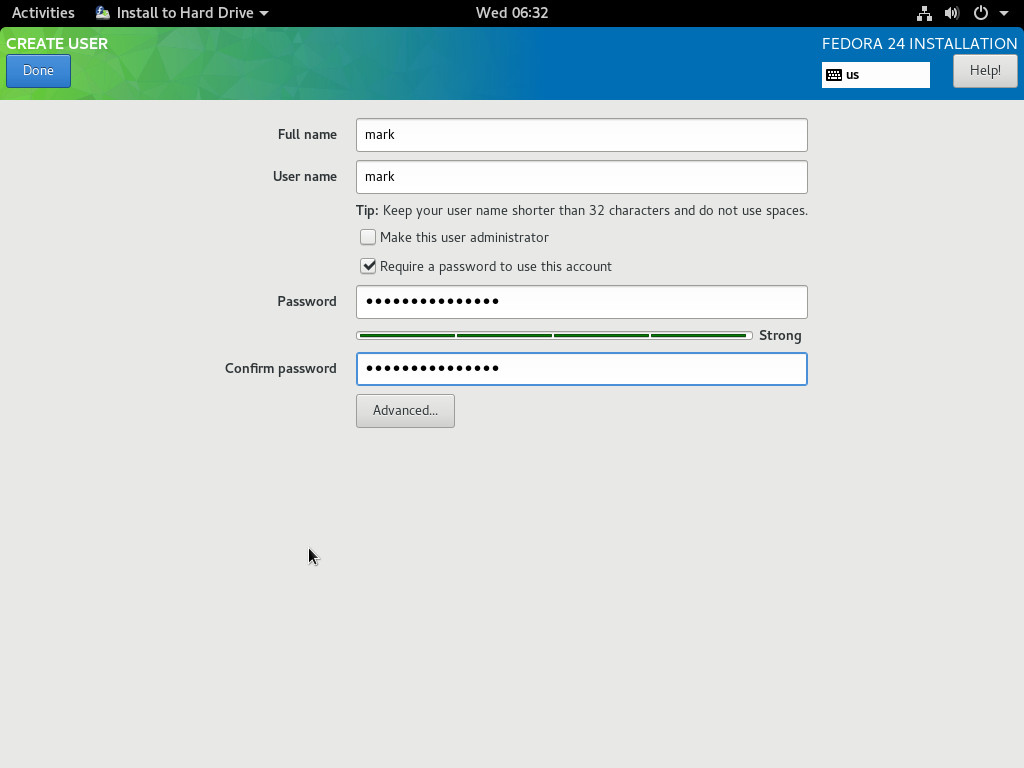Uncheck Require a password to use this account
1024x768 pixels.
click(368, 267)
